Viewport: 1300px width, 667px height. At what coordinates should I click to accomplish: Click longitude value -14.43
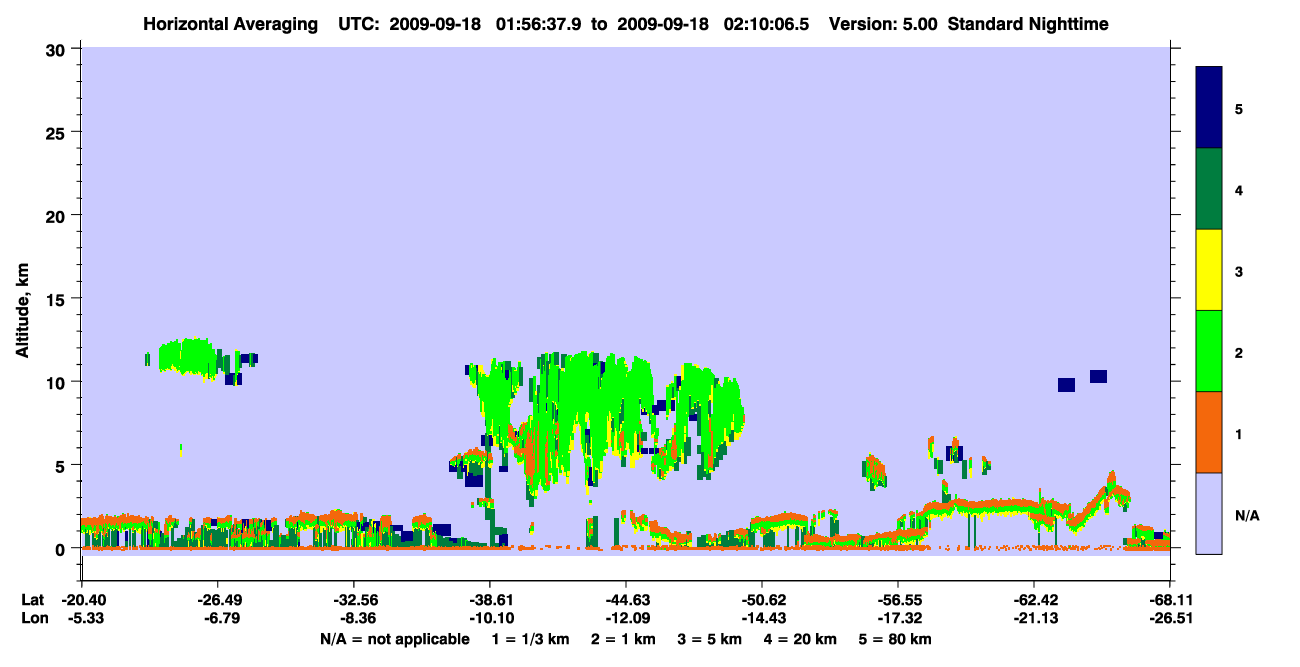tap(761, 618)
